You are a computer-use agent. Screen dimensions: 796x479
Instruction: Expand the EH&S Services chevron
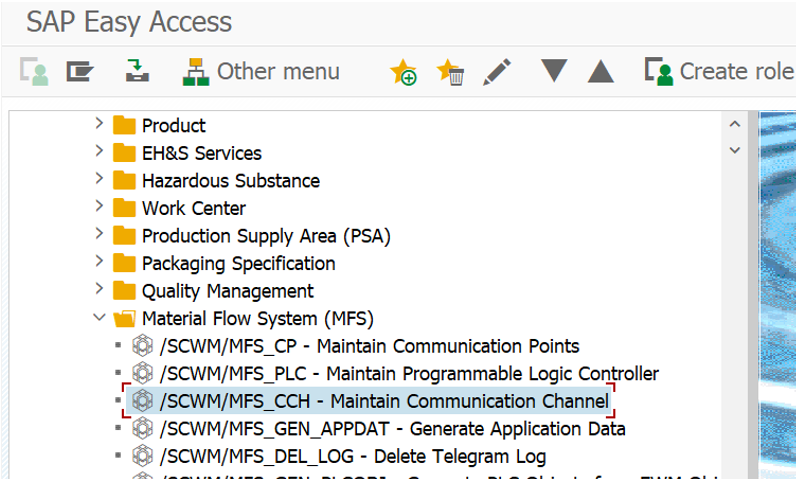pos(99,151)
